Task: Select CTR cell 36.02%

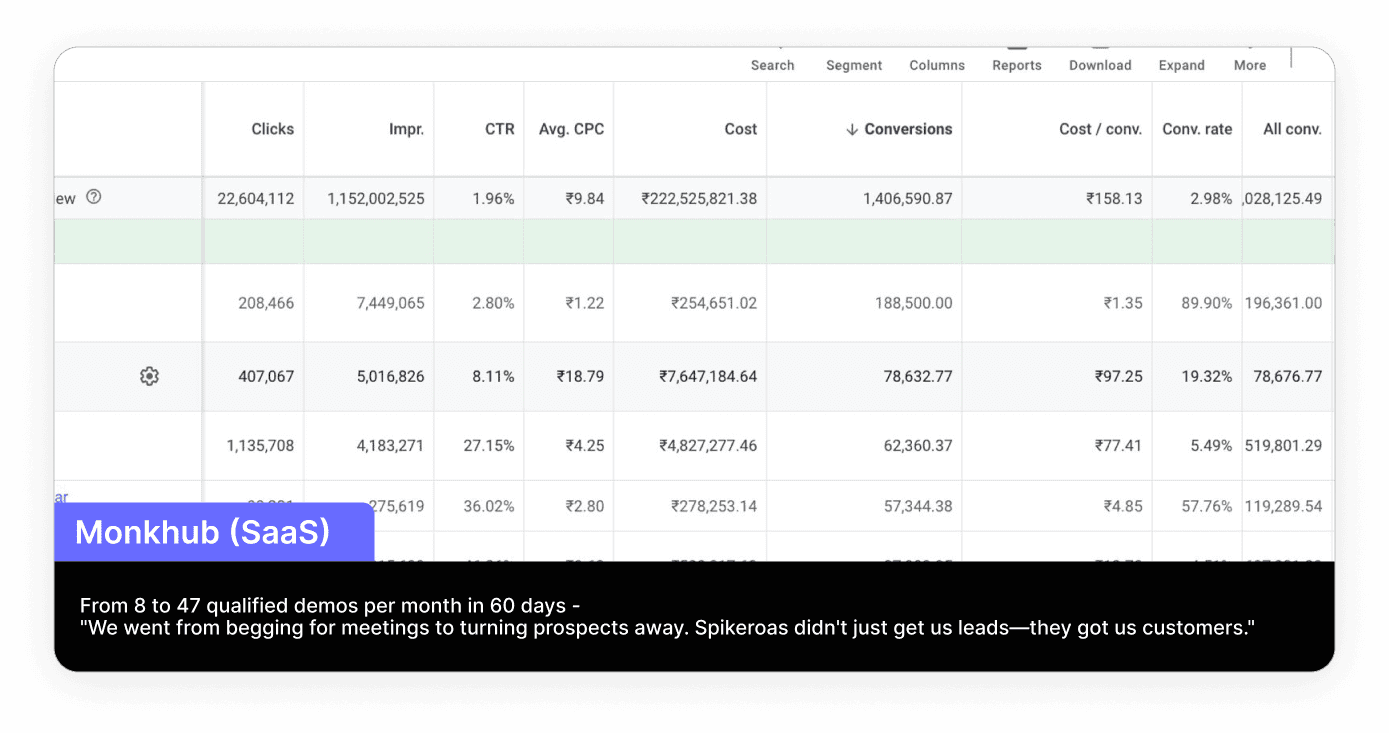Action: click(x=489, y=506)
